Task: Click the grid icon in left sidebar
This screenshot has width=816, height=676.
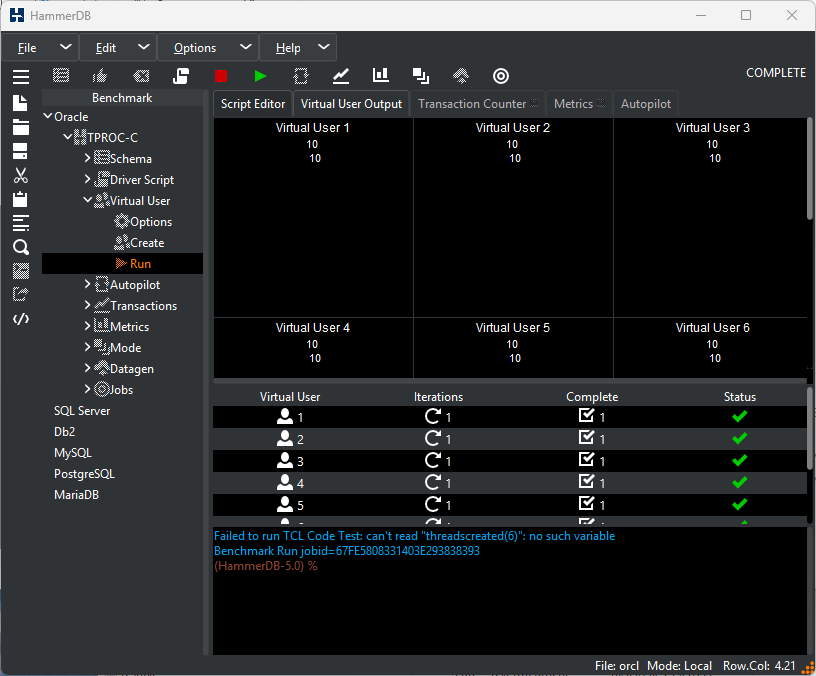Action: pos(21,271)
